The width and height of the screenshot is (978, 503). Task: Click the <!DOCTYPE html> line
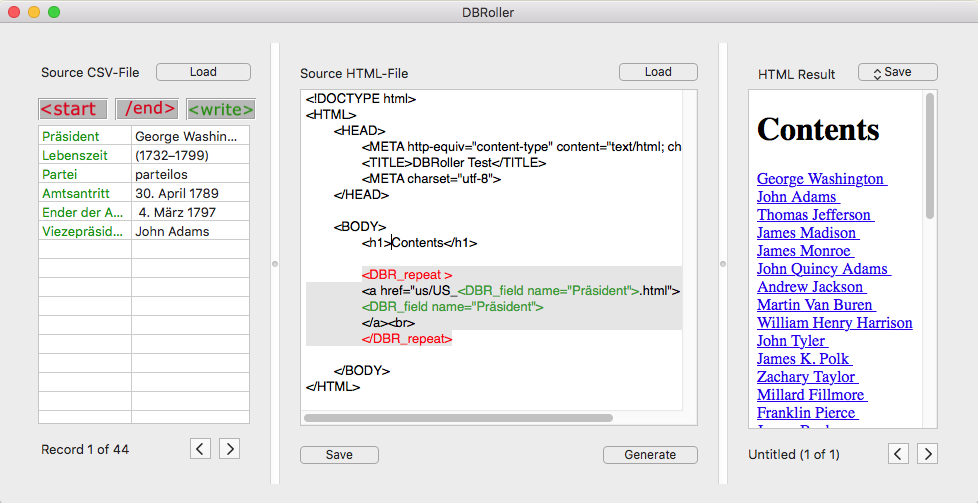click(x=361, y=99)
